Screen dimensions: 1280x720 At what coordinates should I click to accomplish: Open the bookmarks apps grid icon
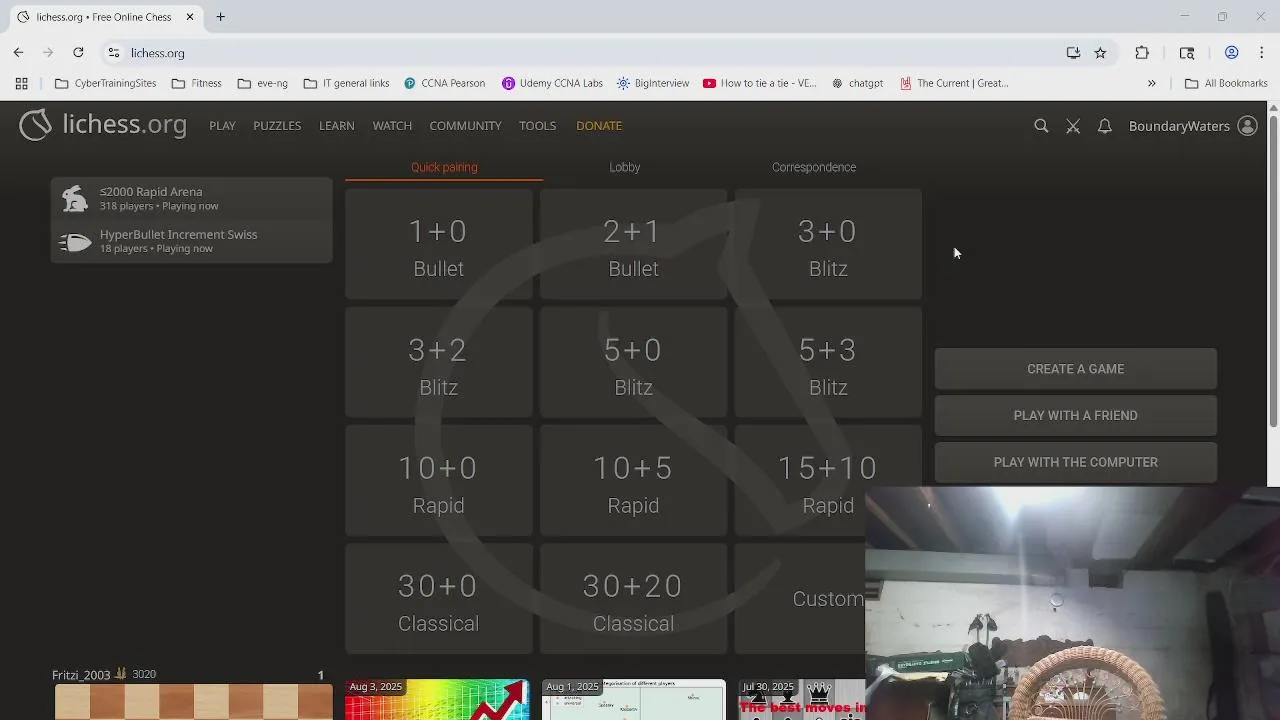click(x=21, y=83)
